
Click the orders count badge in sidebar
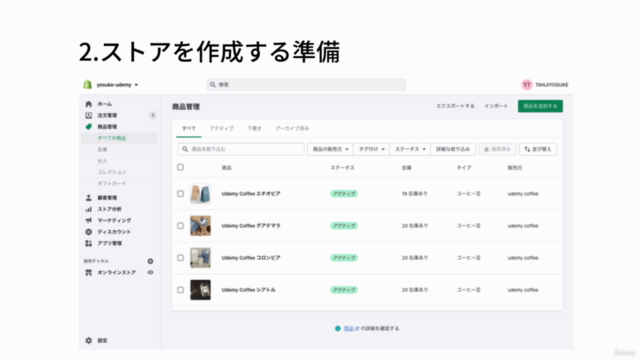[x=153, y=116]
